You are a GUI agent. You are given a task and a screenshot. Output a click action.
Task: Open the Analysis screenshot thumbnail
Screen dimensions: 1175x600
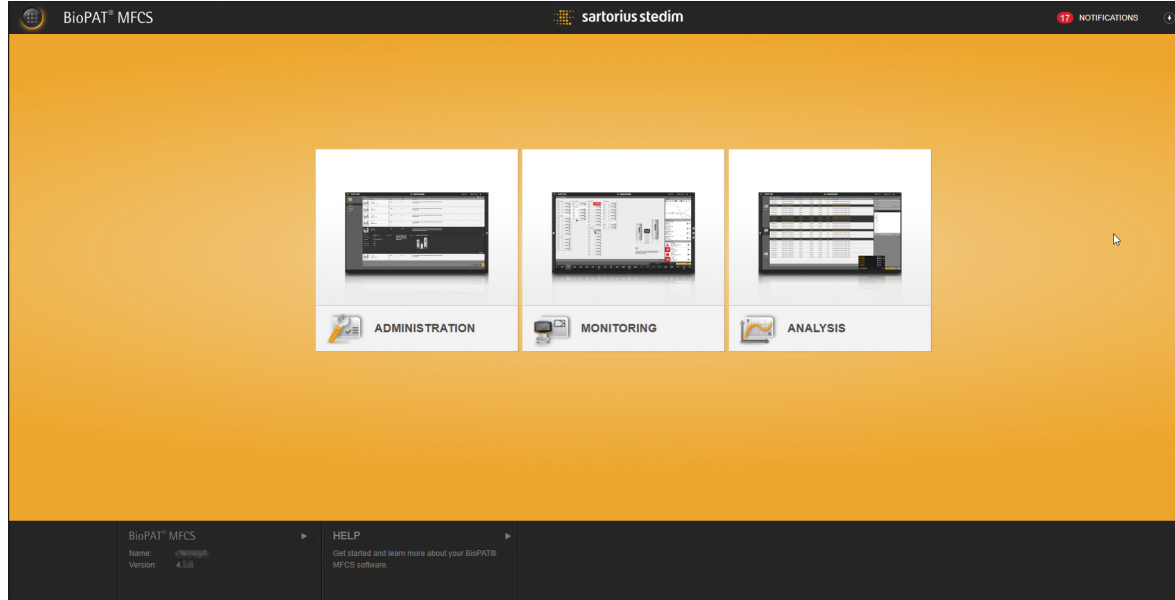click(x=830, y=234)
